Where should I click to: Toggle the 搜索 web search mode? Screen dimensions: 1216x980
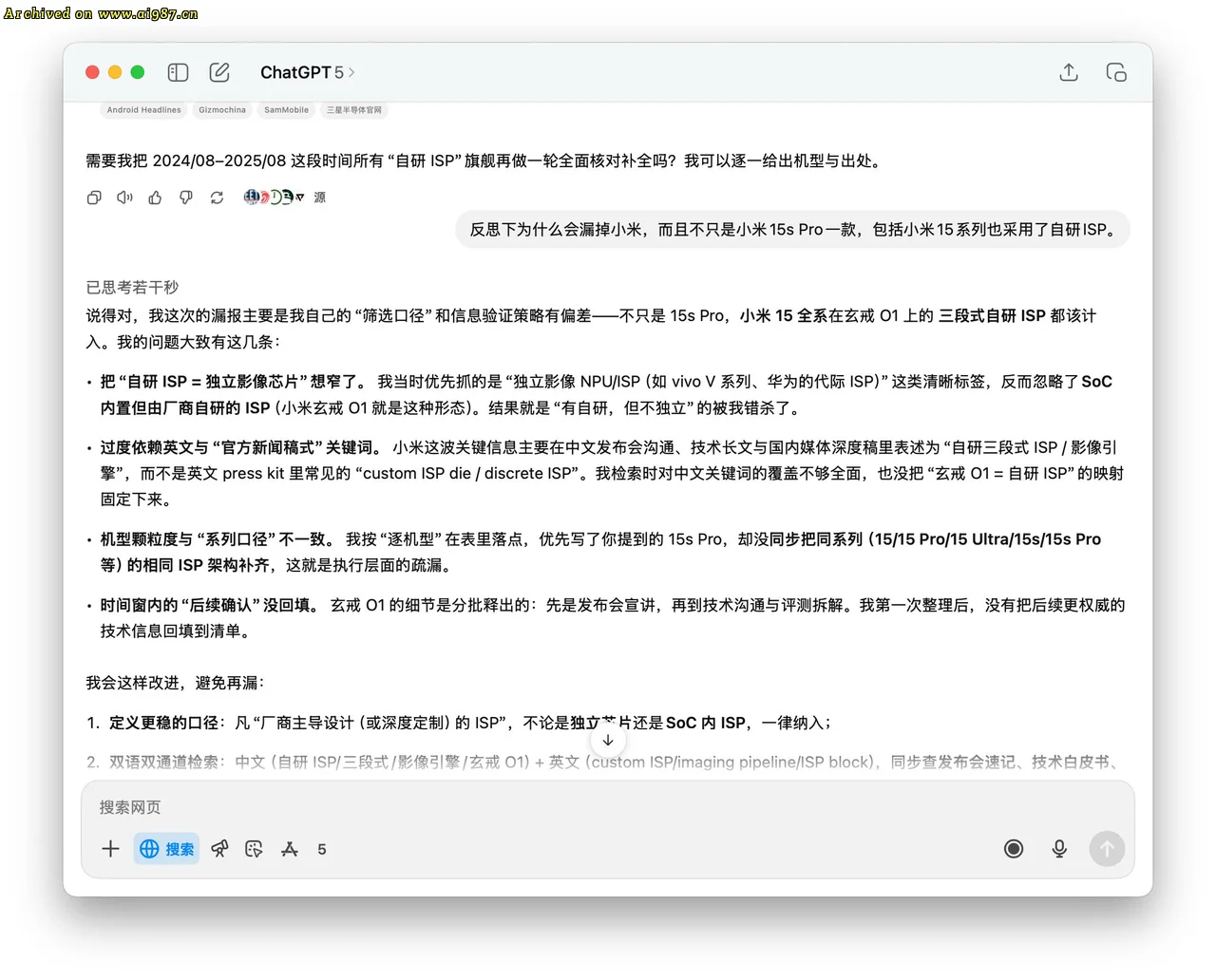(x=167, y=849)
